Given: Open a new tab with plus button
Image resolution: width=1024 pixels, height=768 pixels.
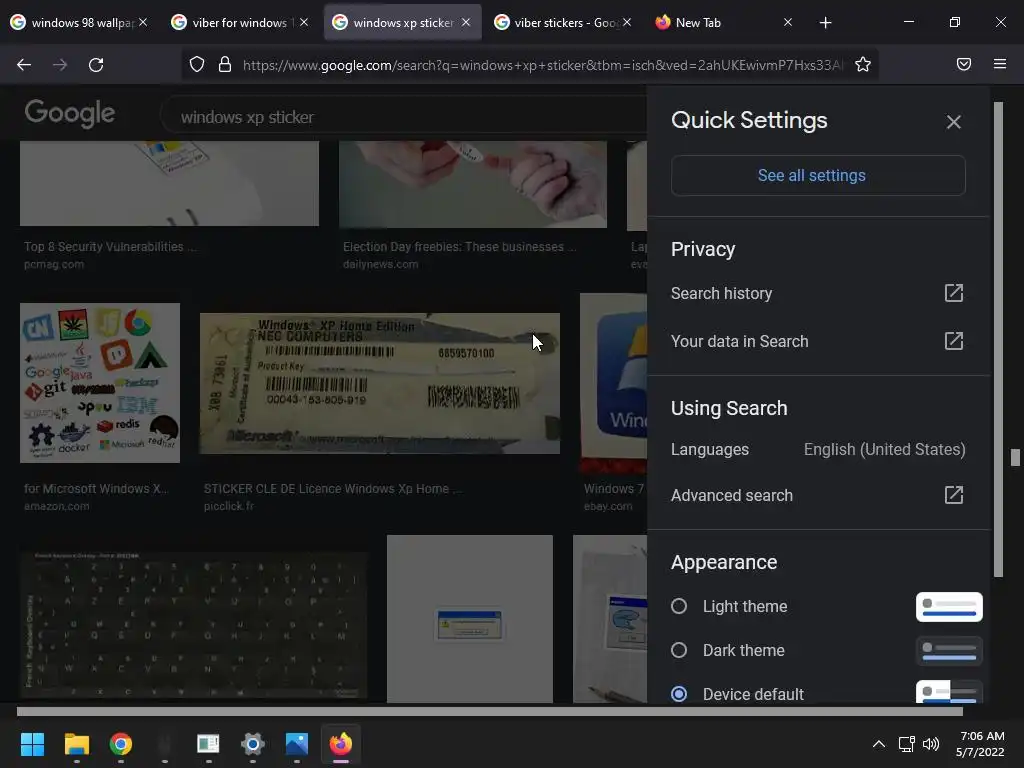Looking at the screenshot, I should pyautogui.click(x=825, y=23).
